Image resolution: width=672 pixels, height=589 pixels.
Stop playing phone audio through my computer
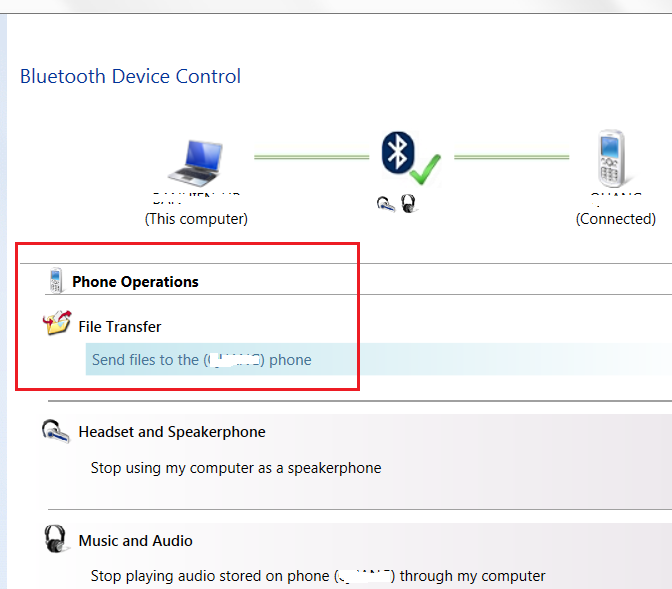[x=318, y=575]
